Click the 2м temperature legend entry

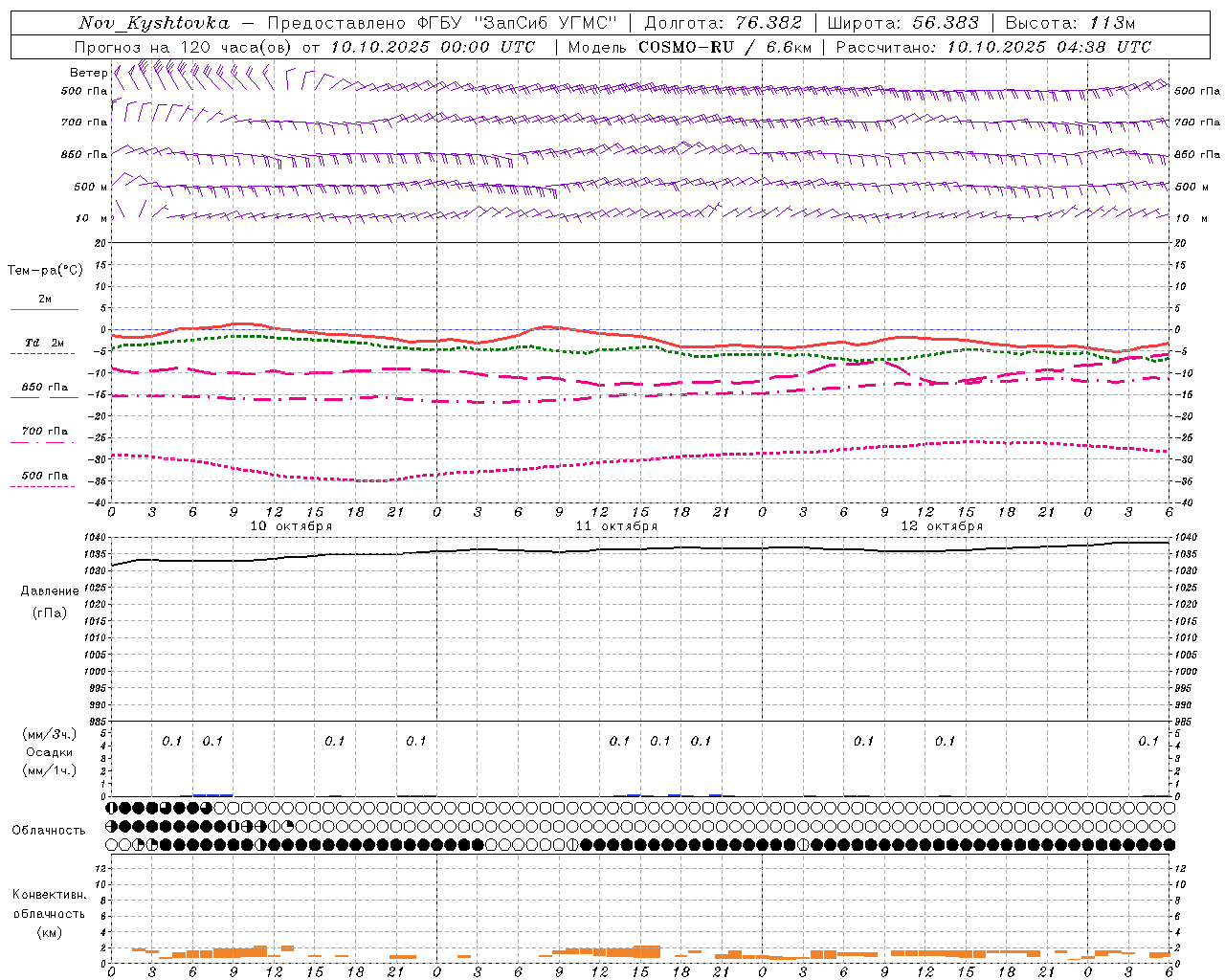(x=45, y=299)
